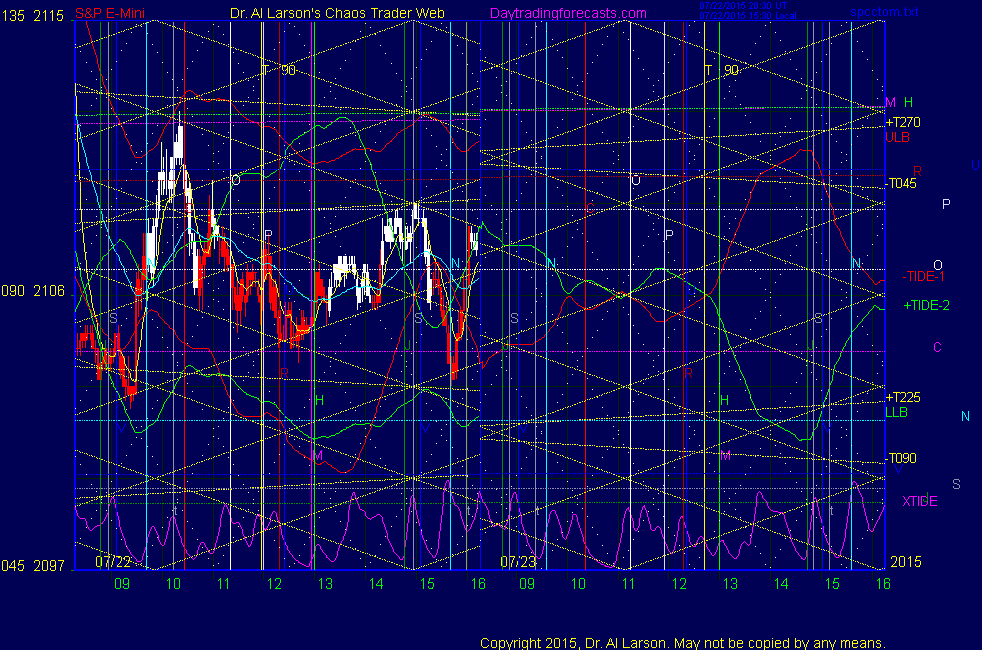Viewport: 982px width, 650px height.
Task: Click the 15 hour label for 07/23
Action: point(832,584)
